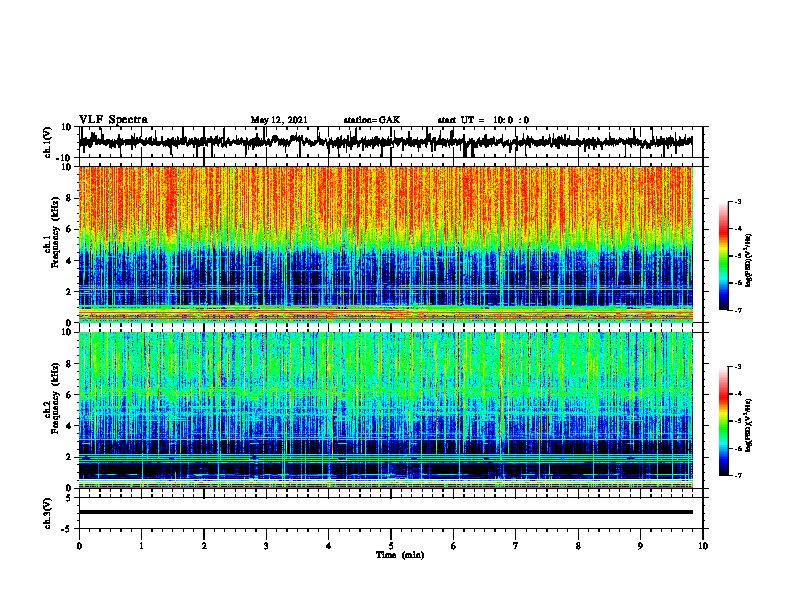Click the "-7" value on ch.2 colorbar
The width and height of the screenshot is (792, 612).
[737, 475]
